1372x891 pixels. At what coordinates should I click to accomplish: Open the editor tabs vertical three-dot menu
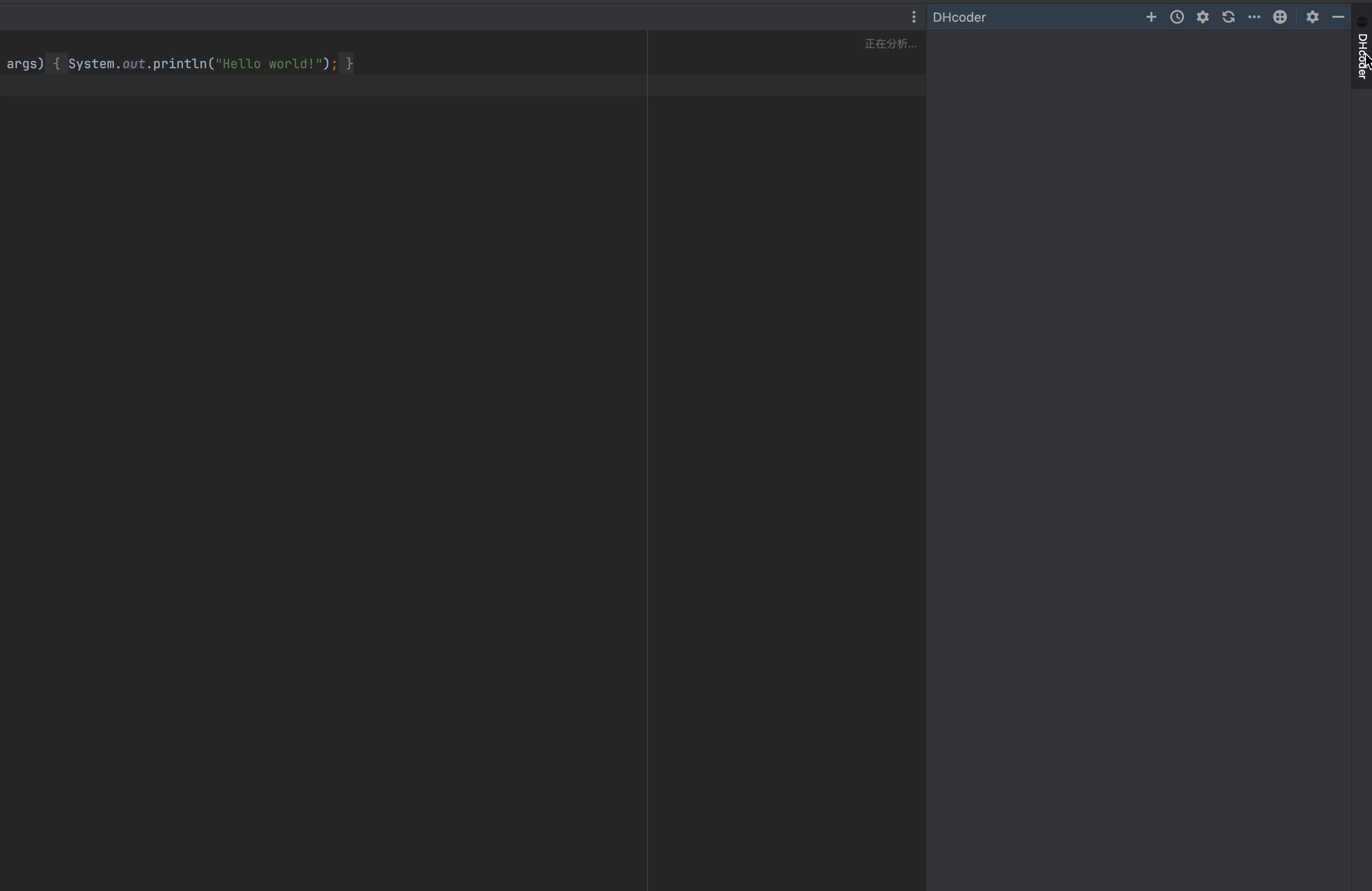point(914,17)
